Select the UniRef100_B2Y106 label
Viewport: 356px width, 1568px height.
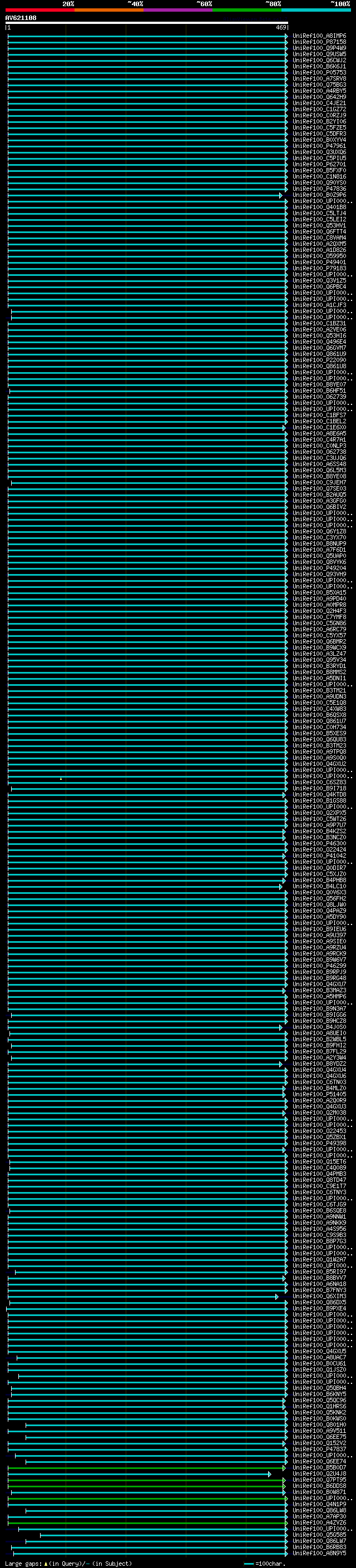pos(319,122)
